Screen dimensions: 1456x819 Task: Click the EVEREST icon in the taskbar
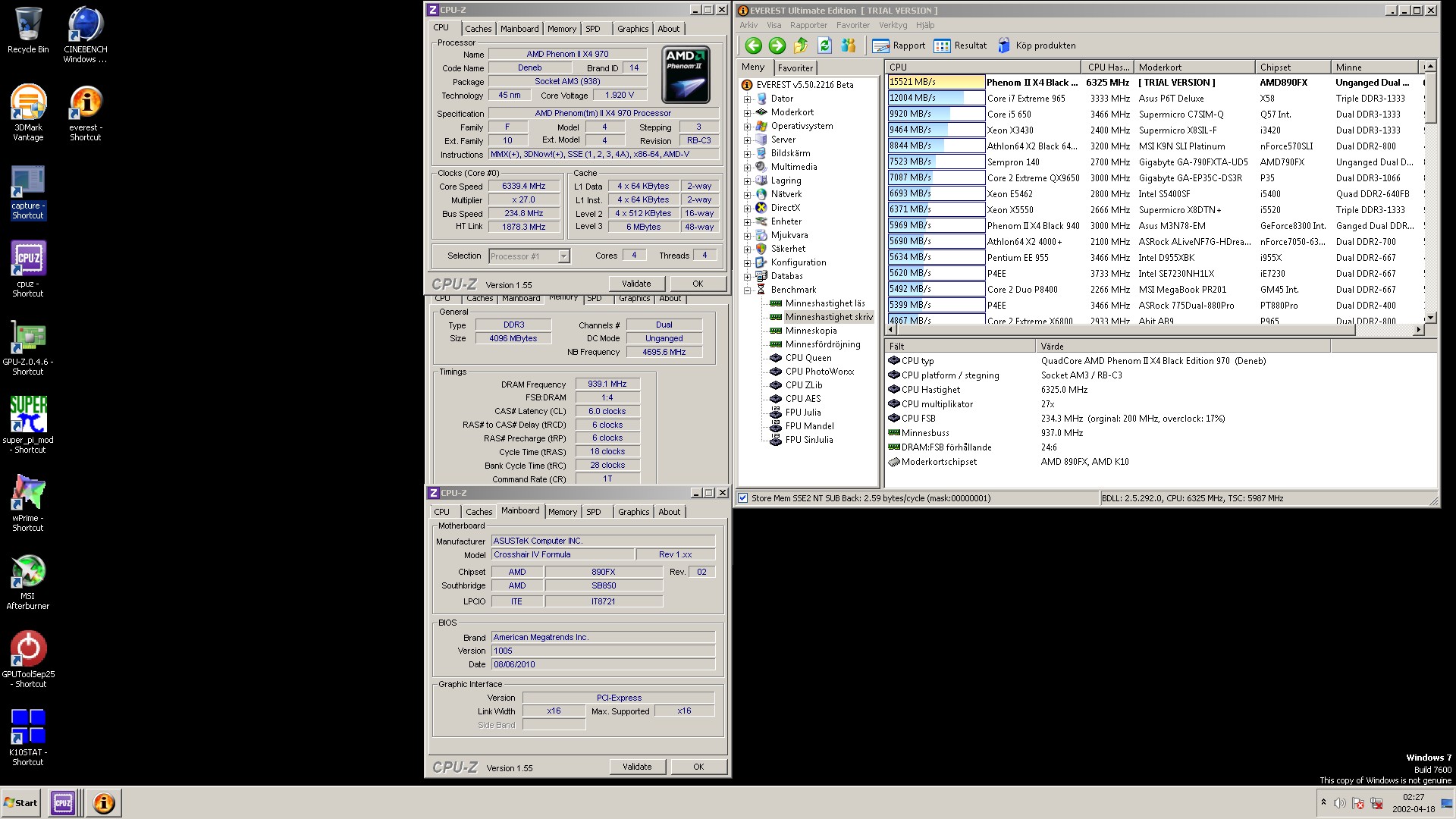[x=104, y=802]
